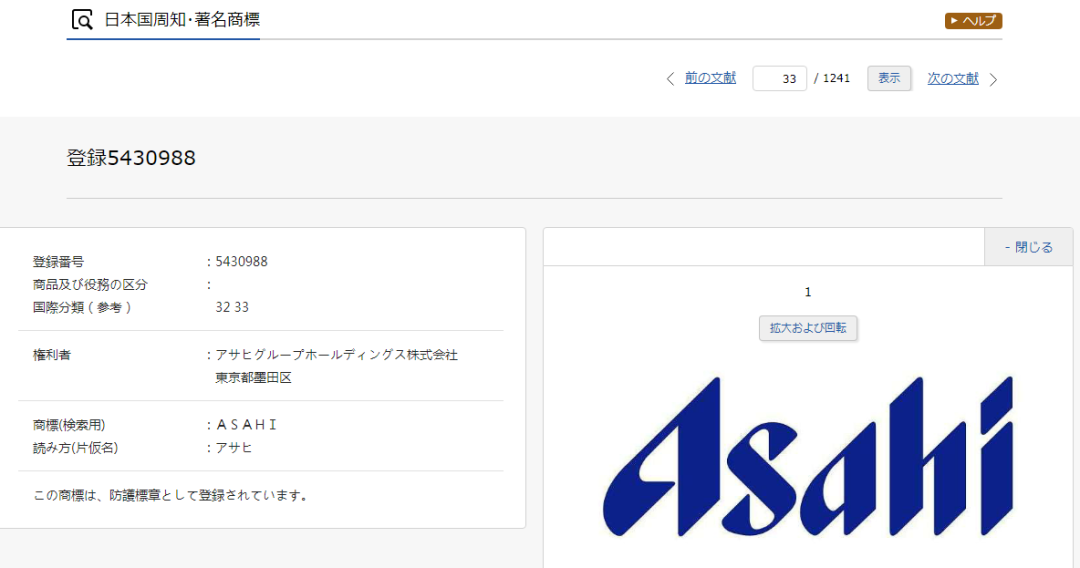Click the Asahi trademark logo image

pos(808,456)
